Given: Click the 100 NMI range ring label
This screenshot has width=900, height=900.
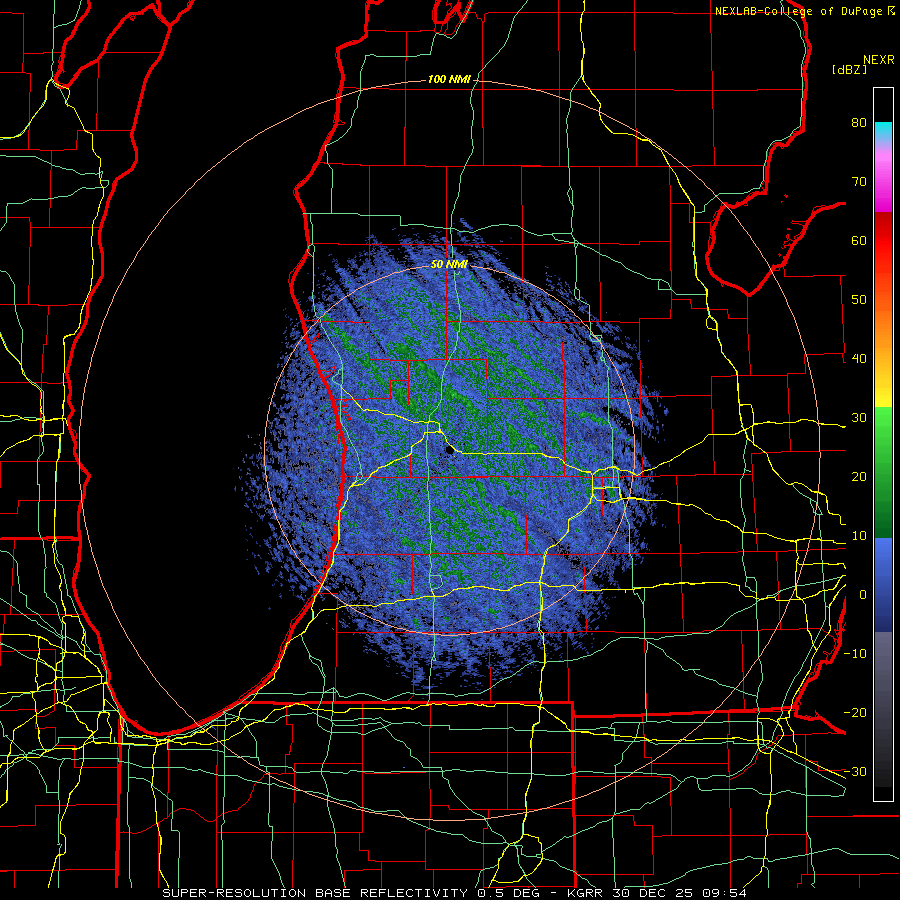Looking at the screenshot, I should click(449, 79).
